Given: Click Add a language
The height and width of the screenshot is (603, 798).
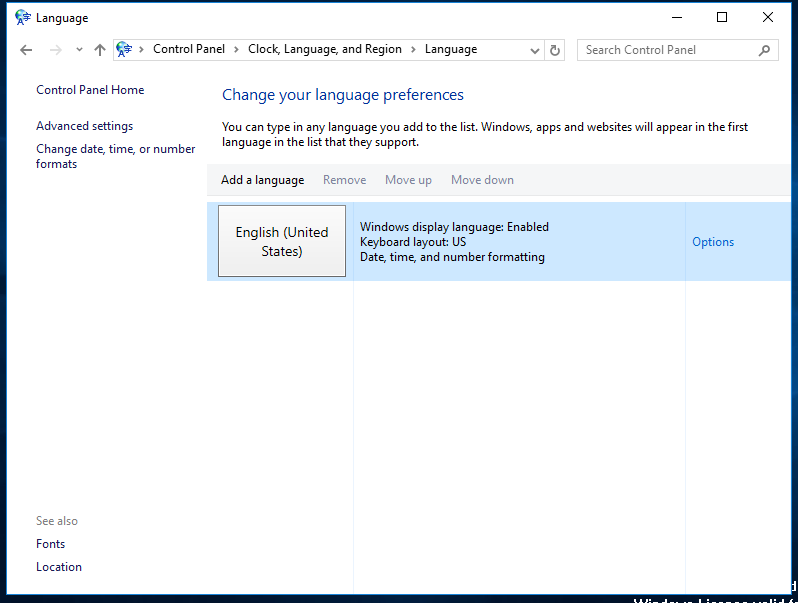Looking at the screenshot, I should coord(263,180).
